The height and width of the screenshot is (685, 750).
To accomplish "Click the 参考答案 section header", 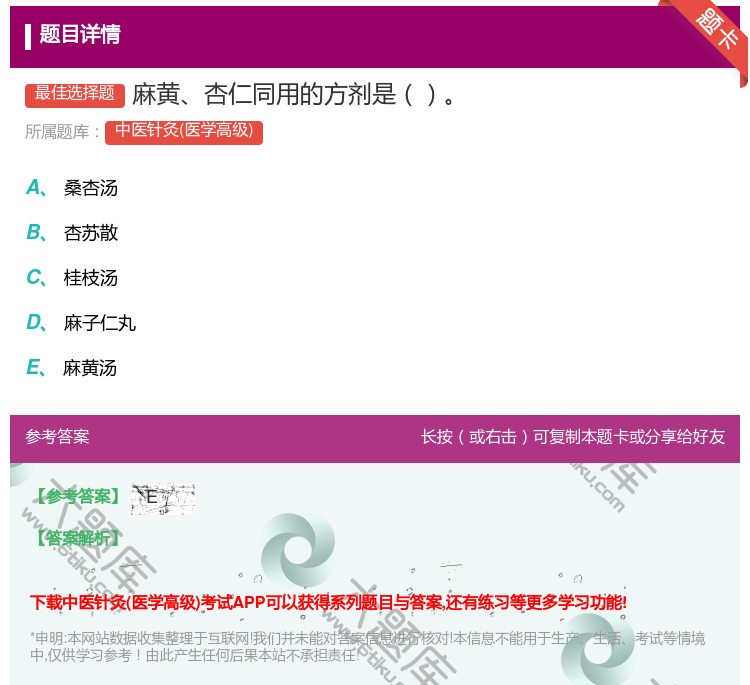I will (x=57, y=437).
